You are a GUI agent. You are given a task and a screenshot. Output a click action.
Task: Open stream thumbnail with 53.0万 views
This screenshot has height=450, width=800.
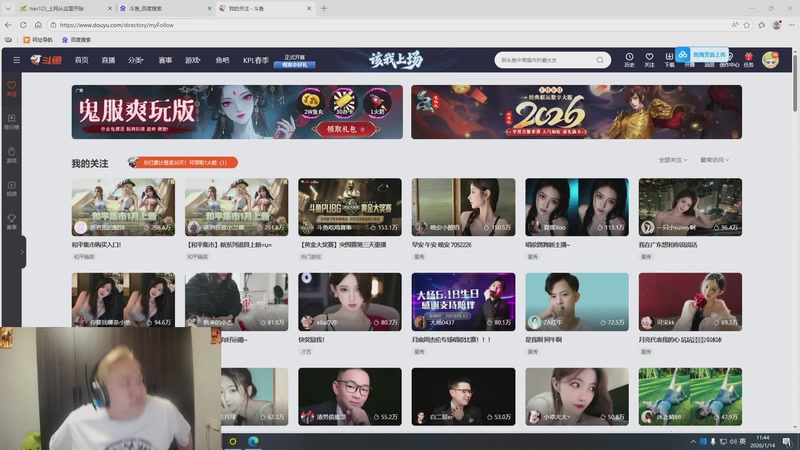click(463, 396)
